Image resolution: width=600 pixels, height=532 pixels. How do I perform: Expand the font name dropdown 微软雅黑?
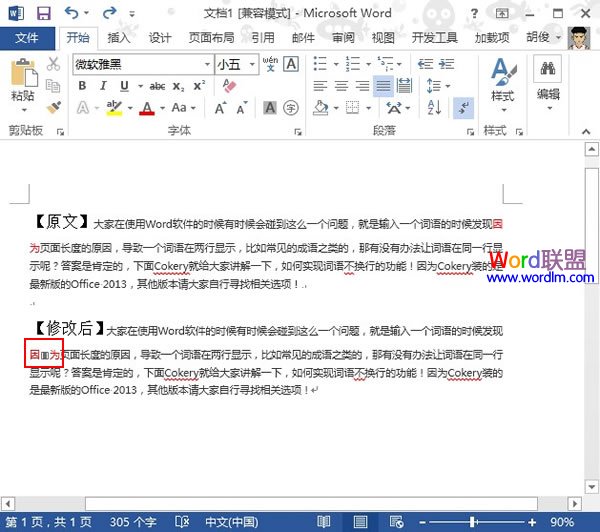pos(206,64)
